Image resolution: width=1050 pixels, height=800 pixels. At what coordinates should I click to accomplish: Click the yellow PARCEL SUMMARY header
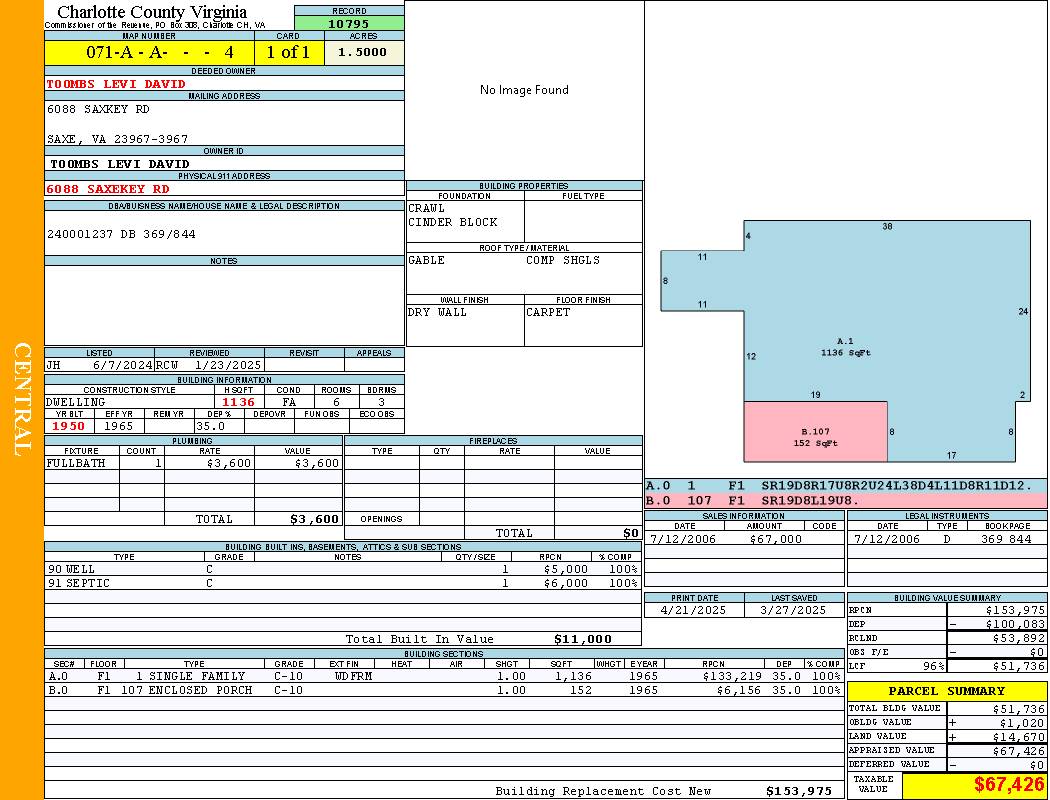pos(946,691)
